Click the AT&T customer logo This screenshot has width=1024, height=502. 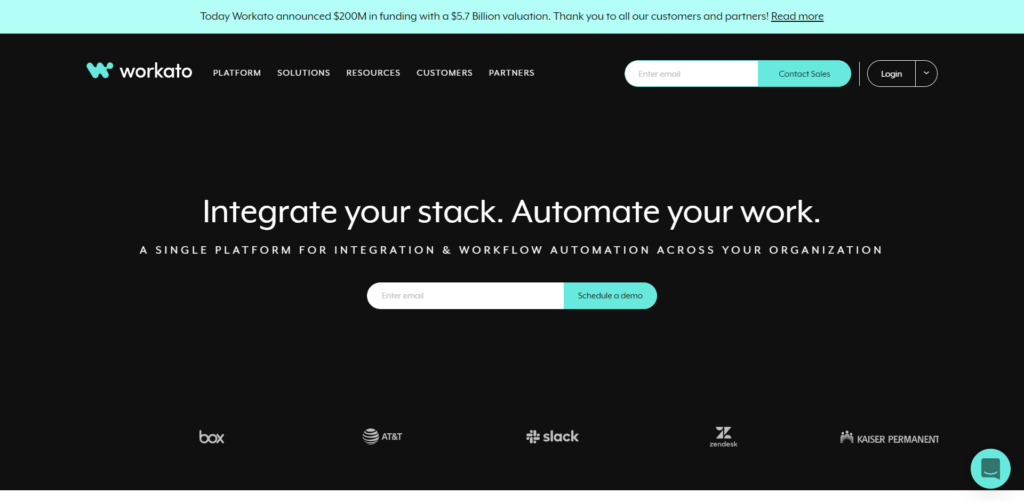tap(382, 436)
